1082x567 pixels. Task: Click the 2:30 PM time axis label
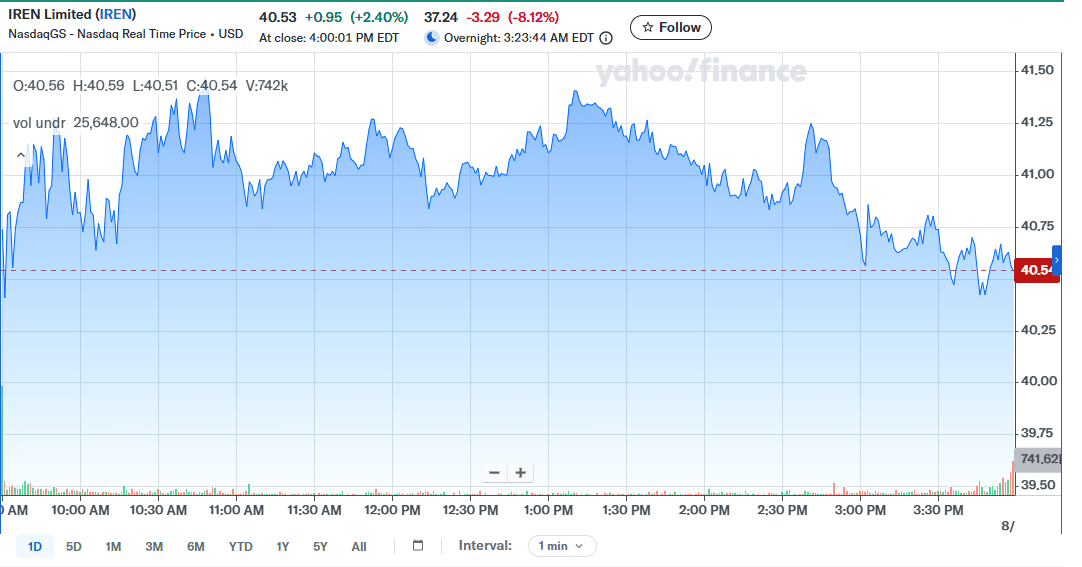click(782, 510)
